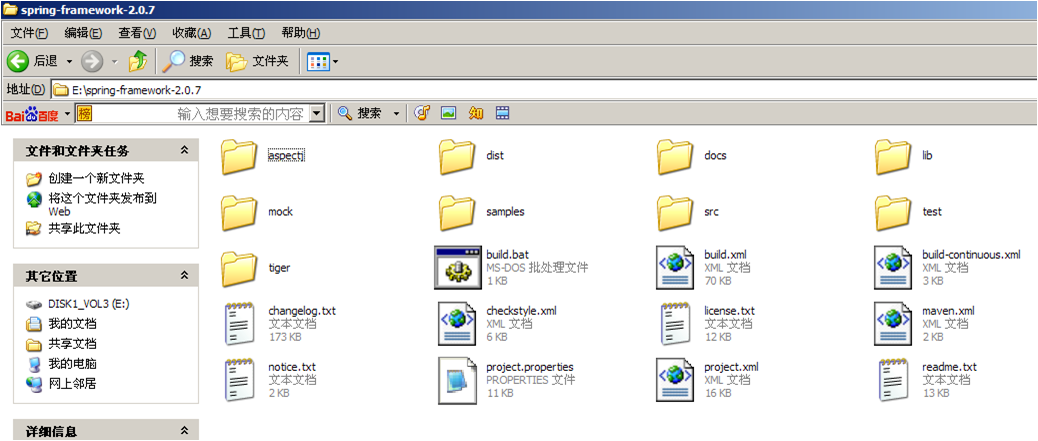The height and width of the screenshot is (441, 1038).
Task: Click the Baidu search input box
Action: tap(199, 114)
